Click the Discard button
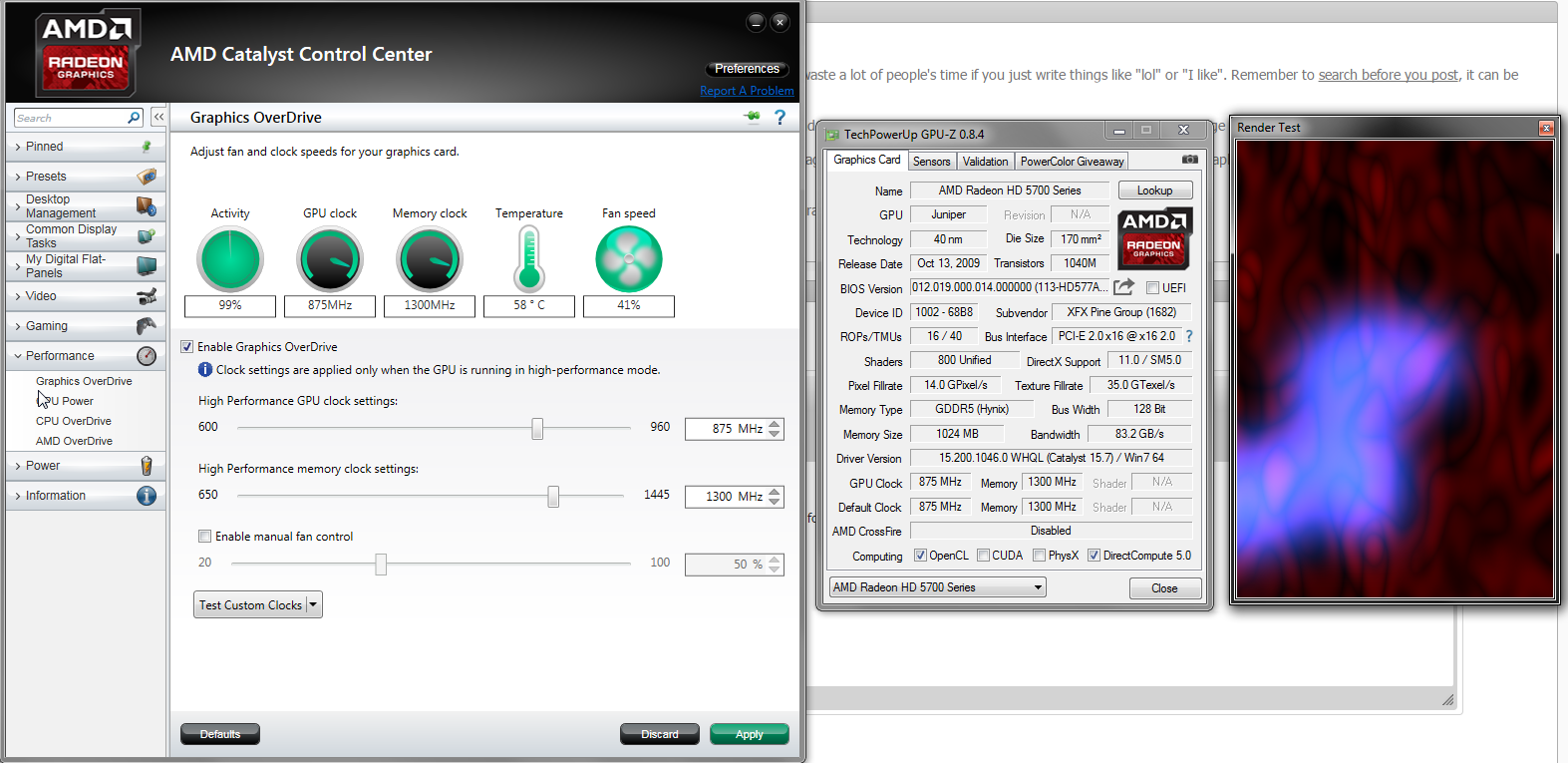 tap(660, 734)
